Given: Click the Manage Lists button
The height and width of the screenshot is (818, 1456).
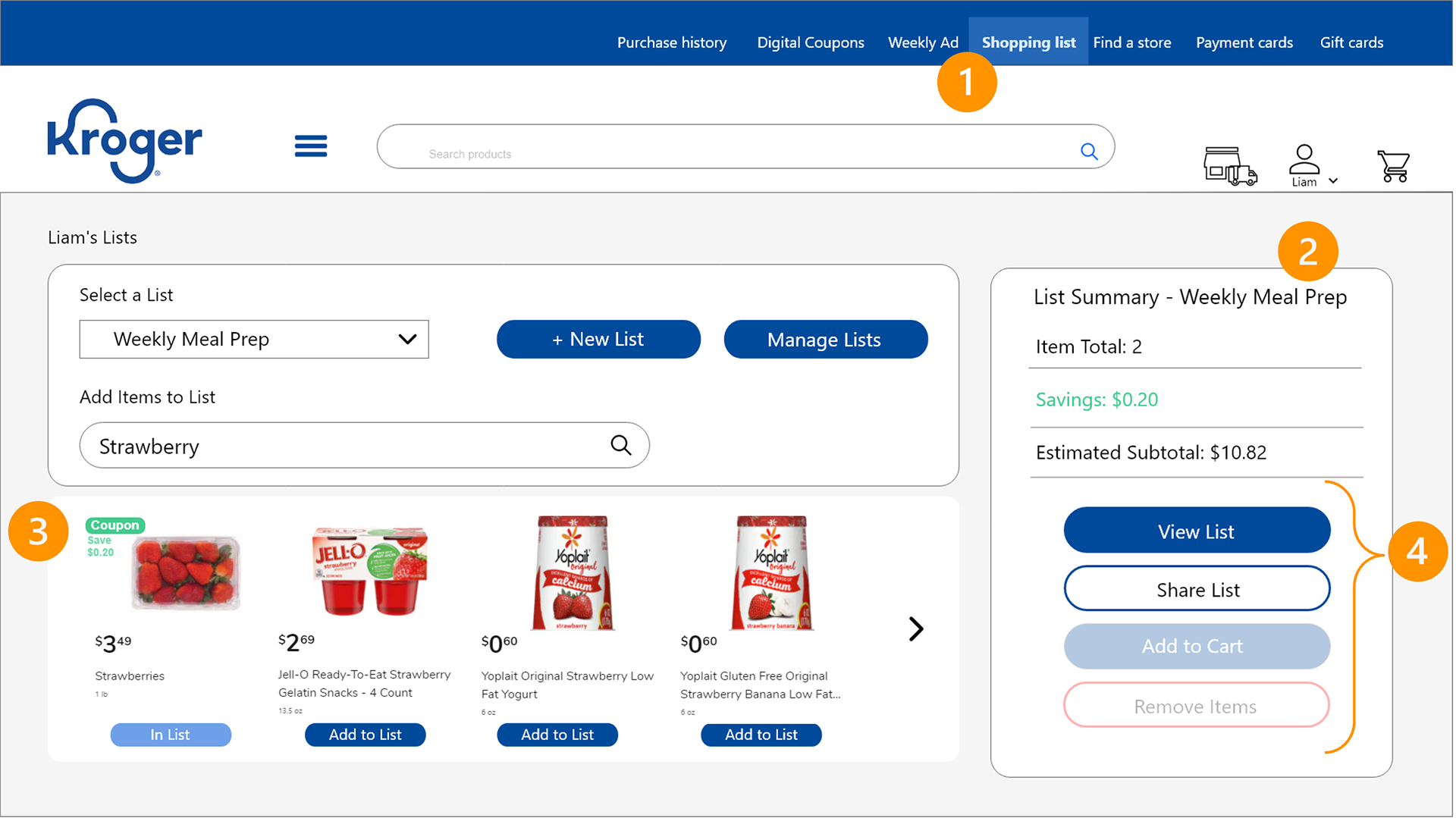Looking at the screenshot, I should [x=825, y=339].
